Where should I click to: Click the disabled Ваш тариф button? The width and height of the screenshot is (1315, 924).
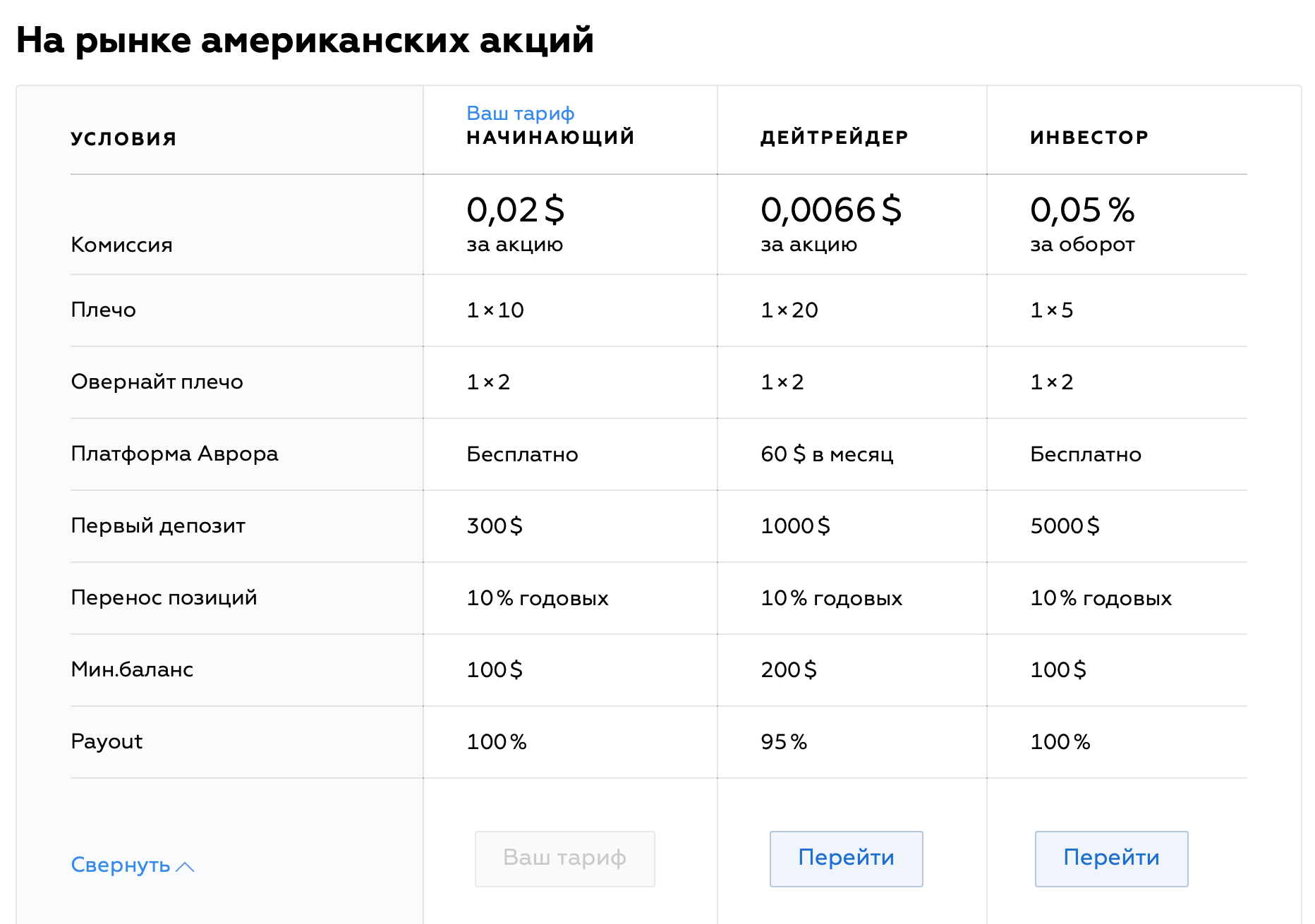click(564, 858)
